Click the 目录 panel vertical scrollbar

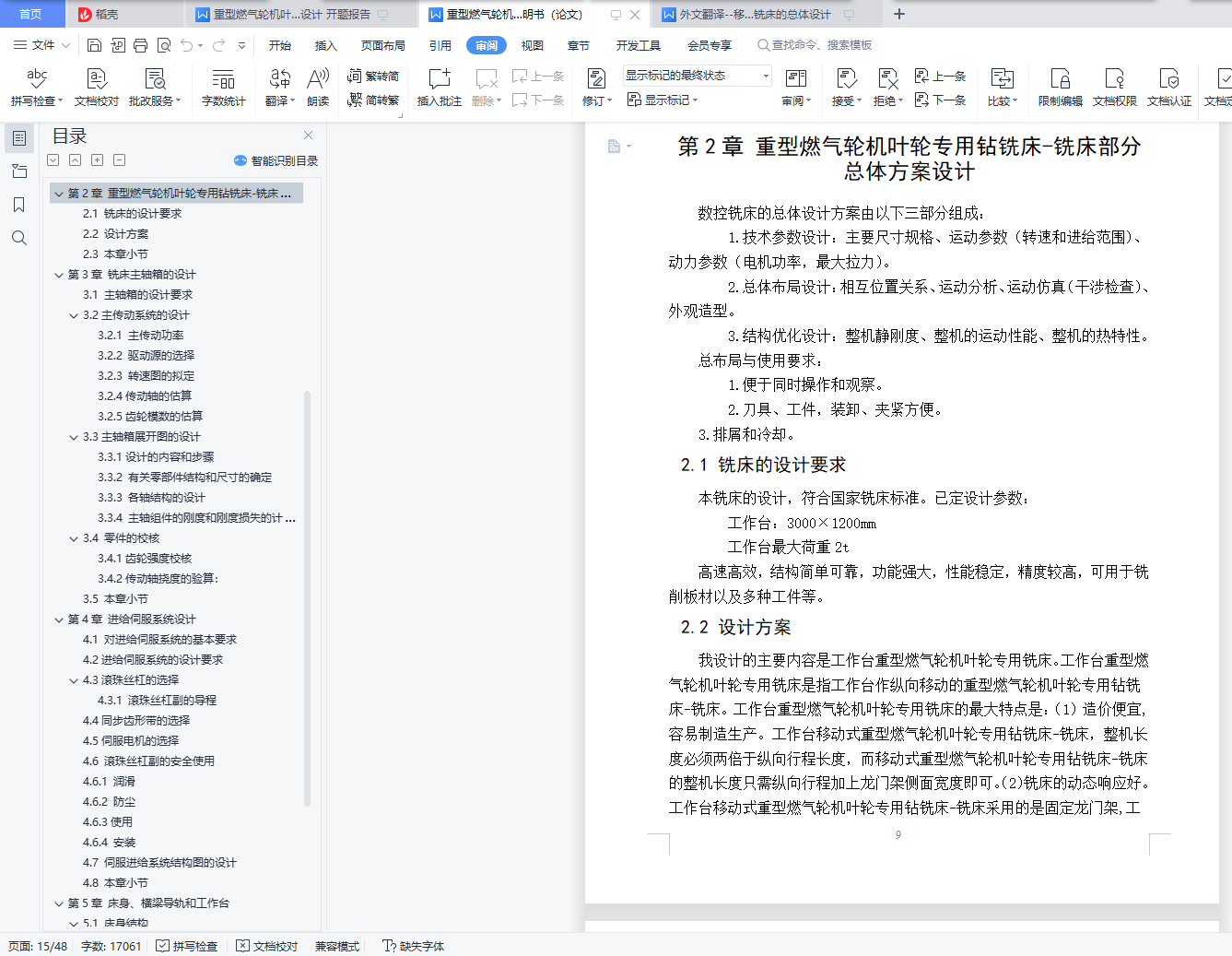pyautogui.click(x=307, y=599)
